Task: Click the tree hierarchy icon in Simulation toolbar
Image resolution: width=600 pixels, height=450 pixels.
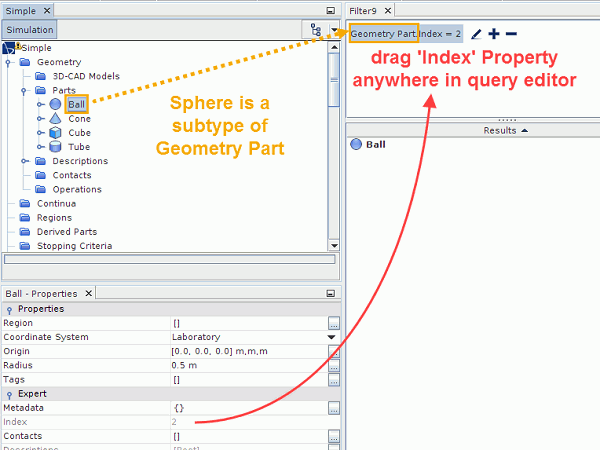Action: [317, 30]
